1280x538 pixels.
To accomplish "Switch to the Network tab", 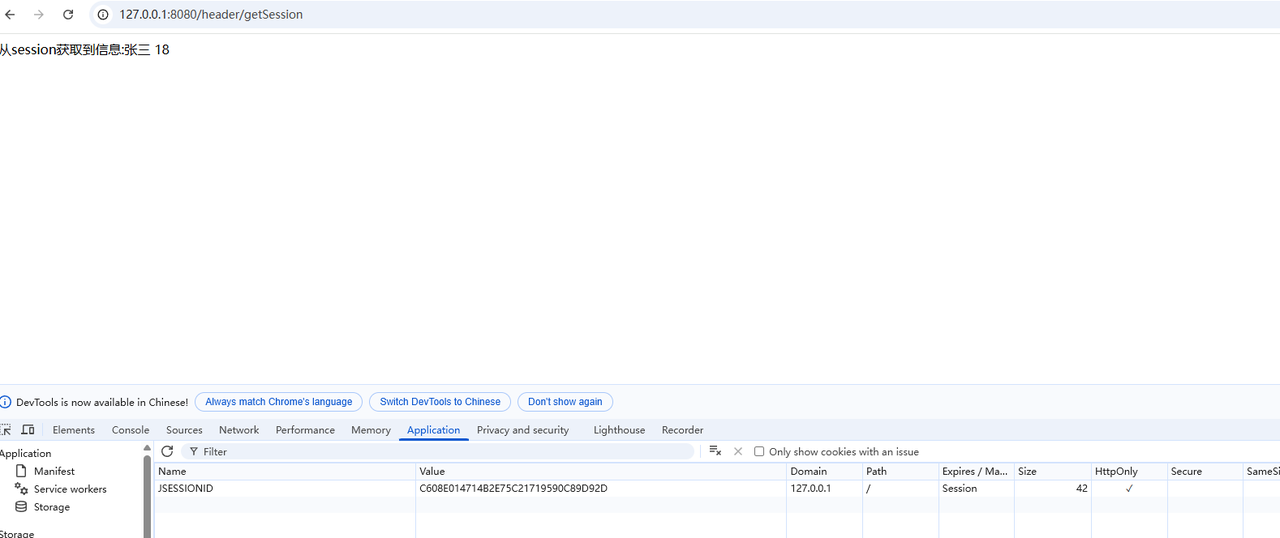I will 239,430.
